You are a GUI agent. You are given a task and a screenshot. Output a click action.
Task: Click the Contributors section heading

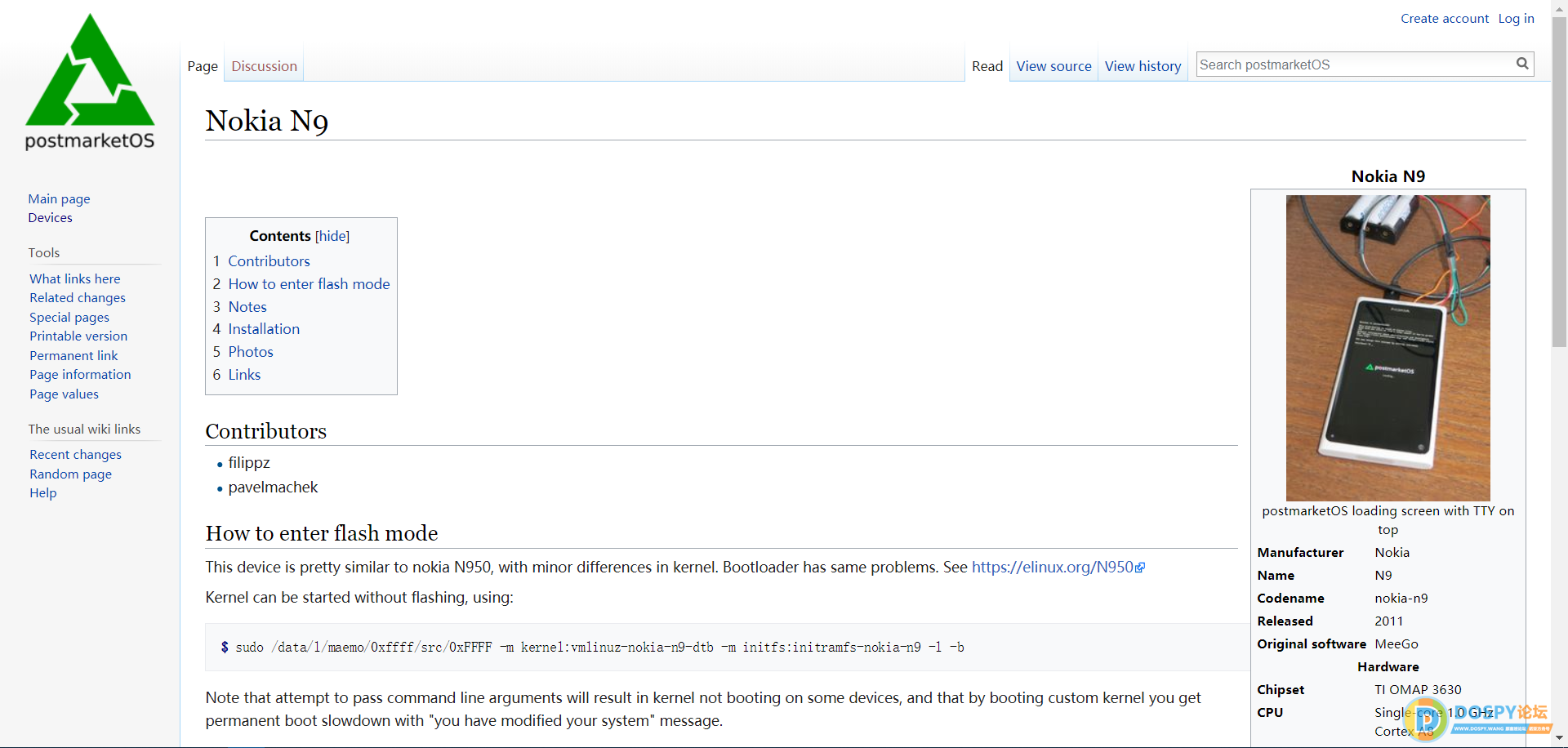pyautogui.click(x=266, y=431)
